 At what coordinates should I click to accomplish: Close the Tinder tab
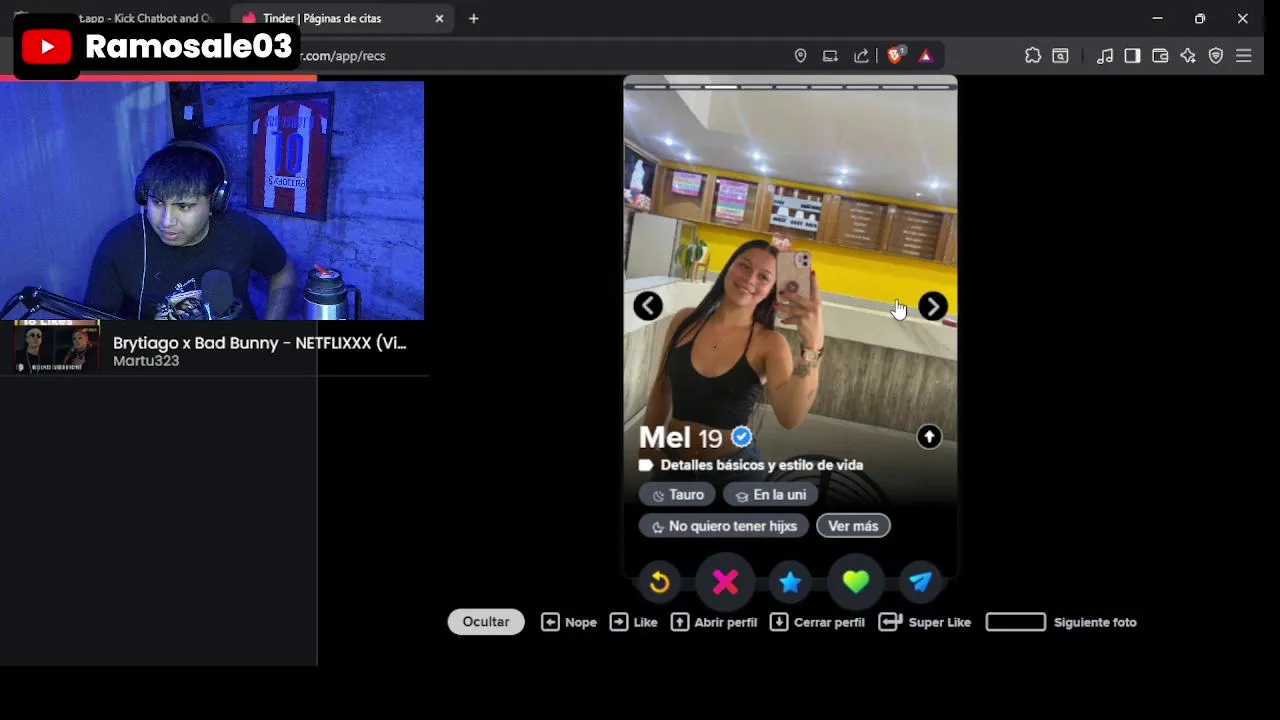(x=439, y=18)
